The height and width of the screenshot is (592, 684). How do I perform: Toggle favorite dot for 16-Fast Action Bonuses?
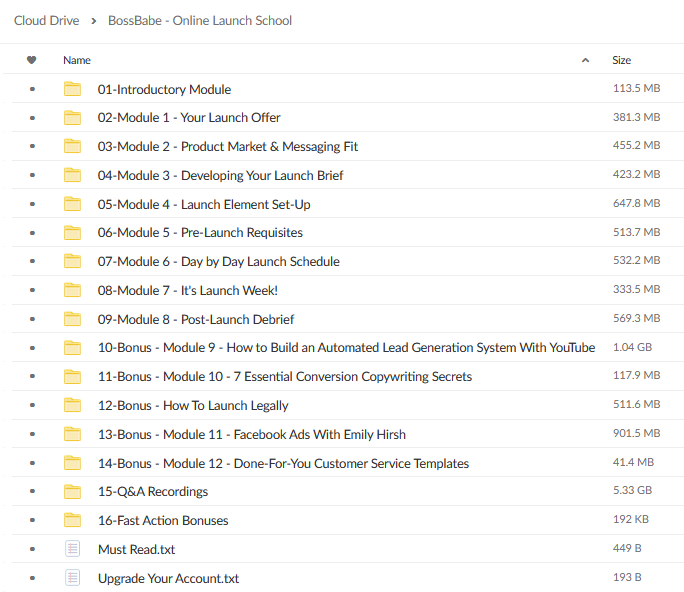point(32,521)
